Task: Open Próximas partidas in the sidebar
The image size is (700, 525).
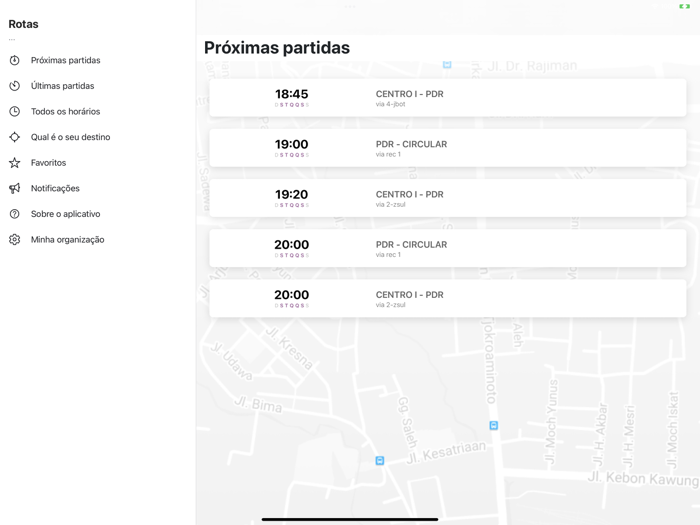Action: tap(66, 60)
